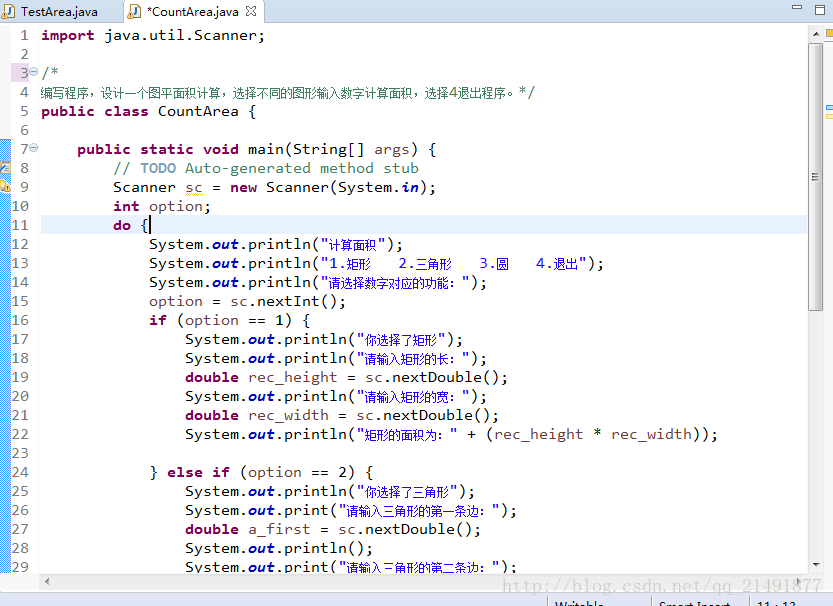The height and width of the screenshot is (606, 833).
Task: Click the underlined 'sc' variable on line 9
Action: [194, 188]
